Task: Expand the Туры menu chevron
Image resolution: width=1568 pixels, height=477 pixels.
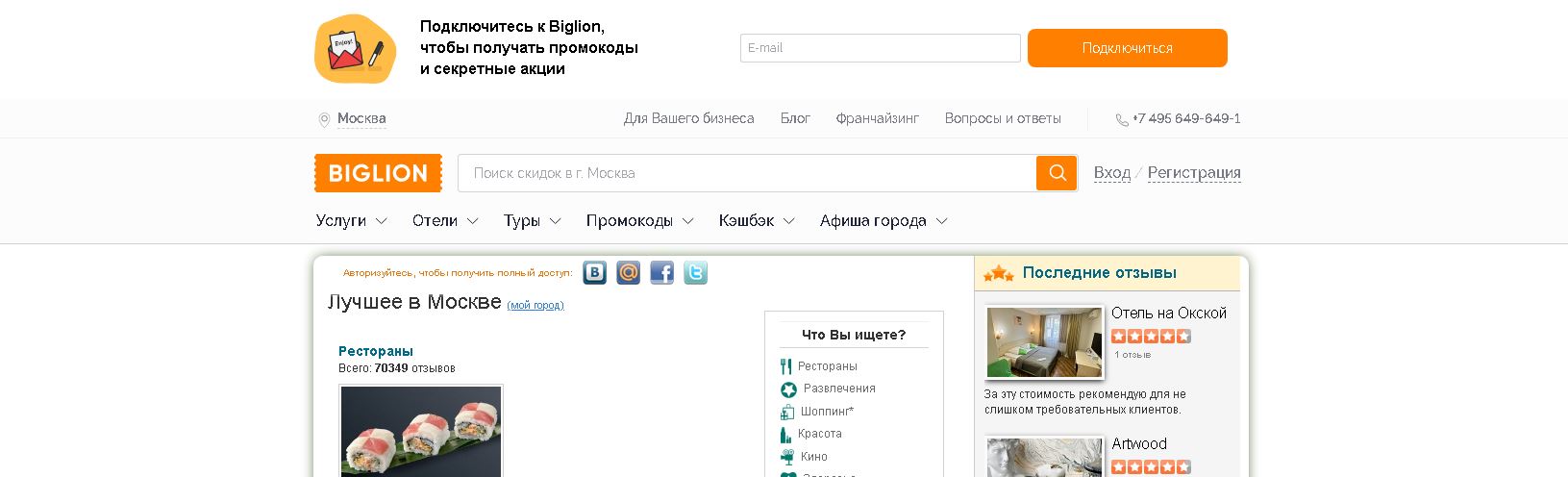Action: [555, 221]
